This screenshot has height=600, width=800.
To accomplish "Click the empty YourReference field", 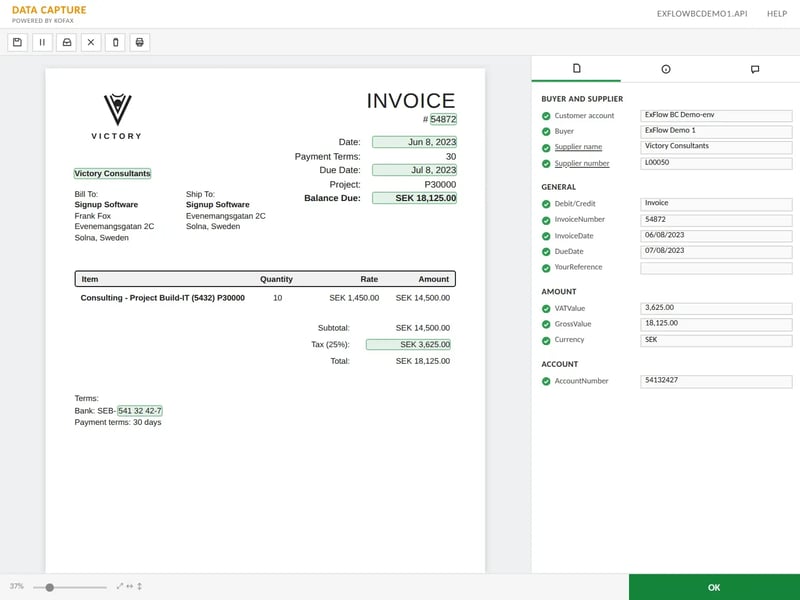I will (x=716, y=268).
